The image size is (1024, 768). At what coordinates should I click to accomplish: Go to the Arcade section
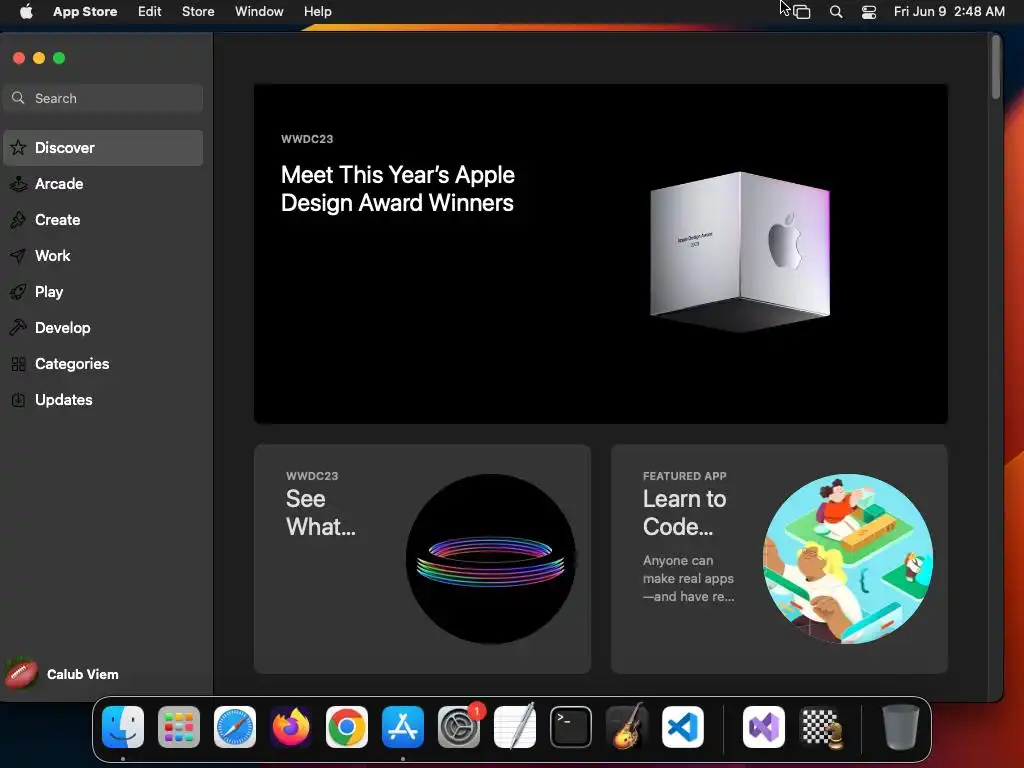[103, 184]
